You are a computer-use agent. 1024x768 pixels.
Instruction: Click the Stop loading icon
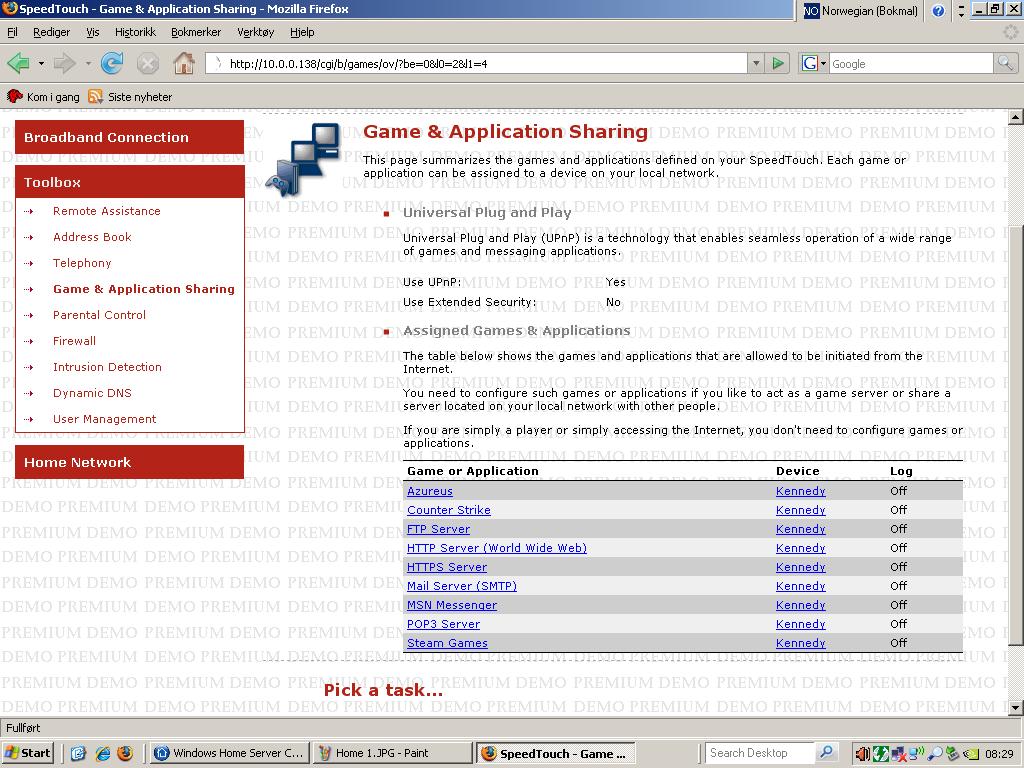click(148, 63)
